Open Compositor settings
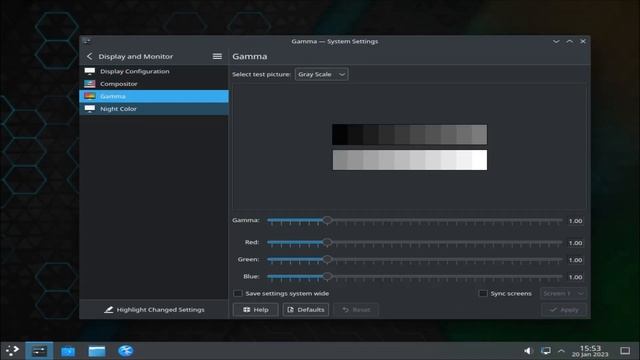The width and height of the screenshot is (640, 360). click(154, 84)
